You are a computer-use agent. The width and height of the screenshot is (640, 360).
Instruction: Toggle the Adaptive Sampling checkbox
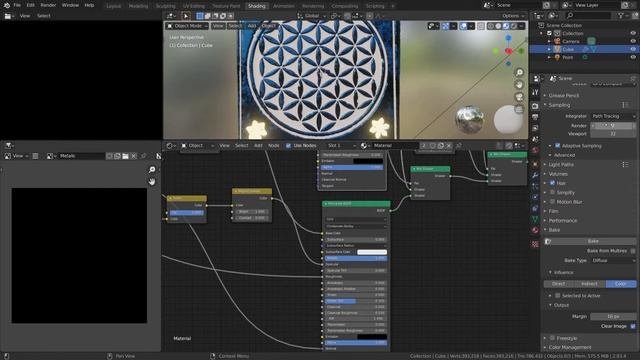click(558, 146)
